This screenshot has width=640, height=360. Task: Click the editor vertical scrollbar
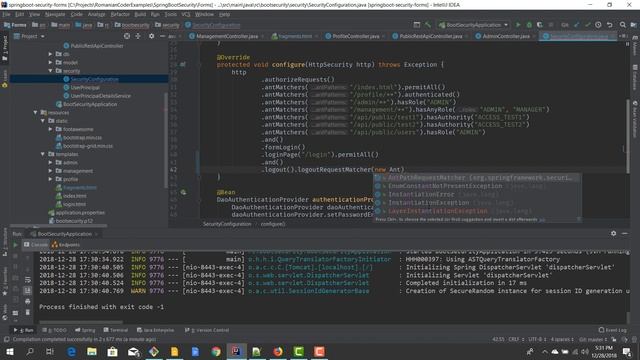pyautogui.click(x=627, y=136)
